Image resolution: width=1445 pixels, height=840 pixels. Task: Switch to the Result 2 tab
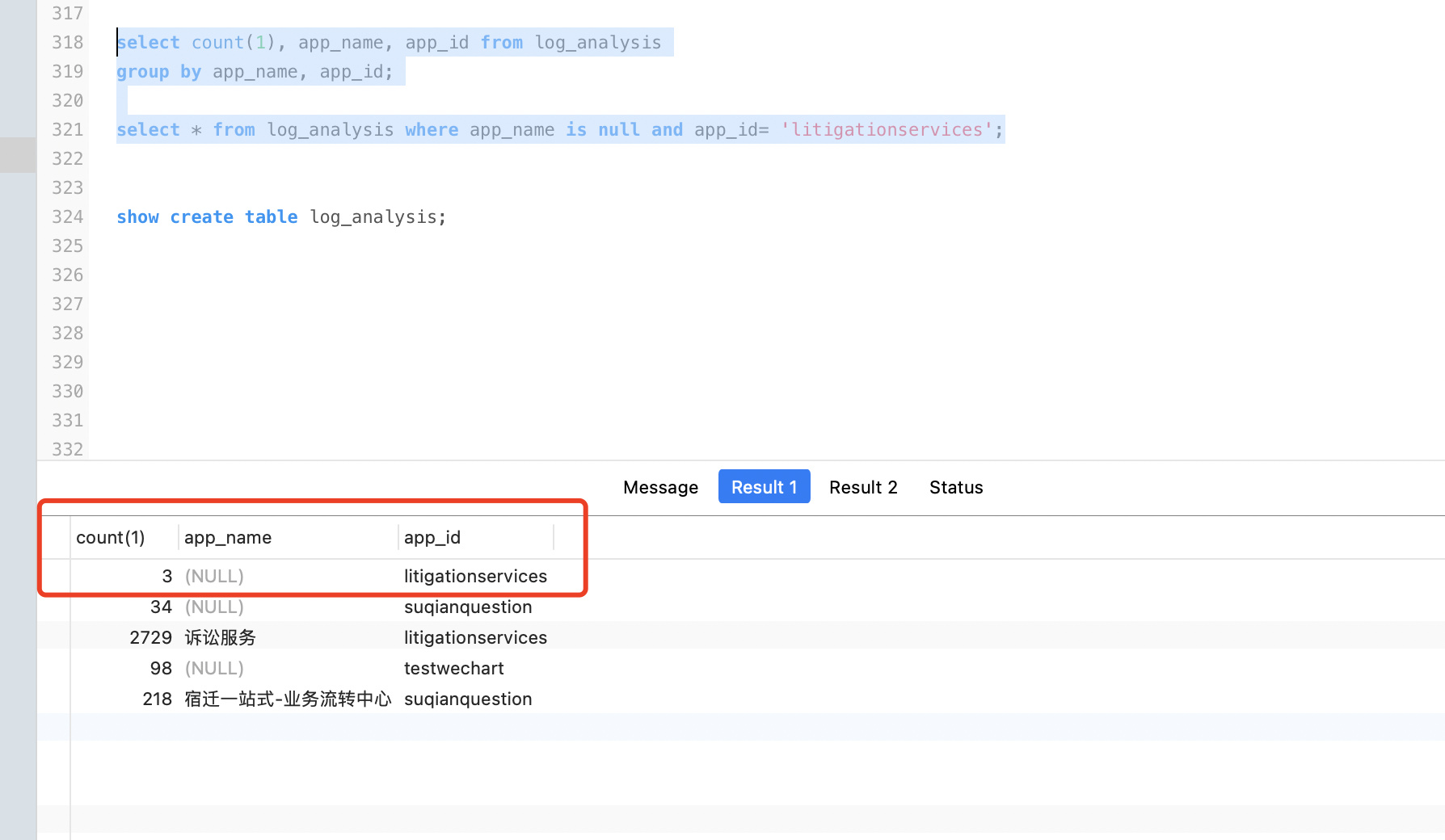coord(863,487)
